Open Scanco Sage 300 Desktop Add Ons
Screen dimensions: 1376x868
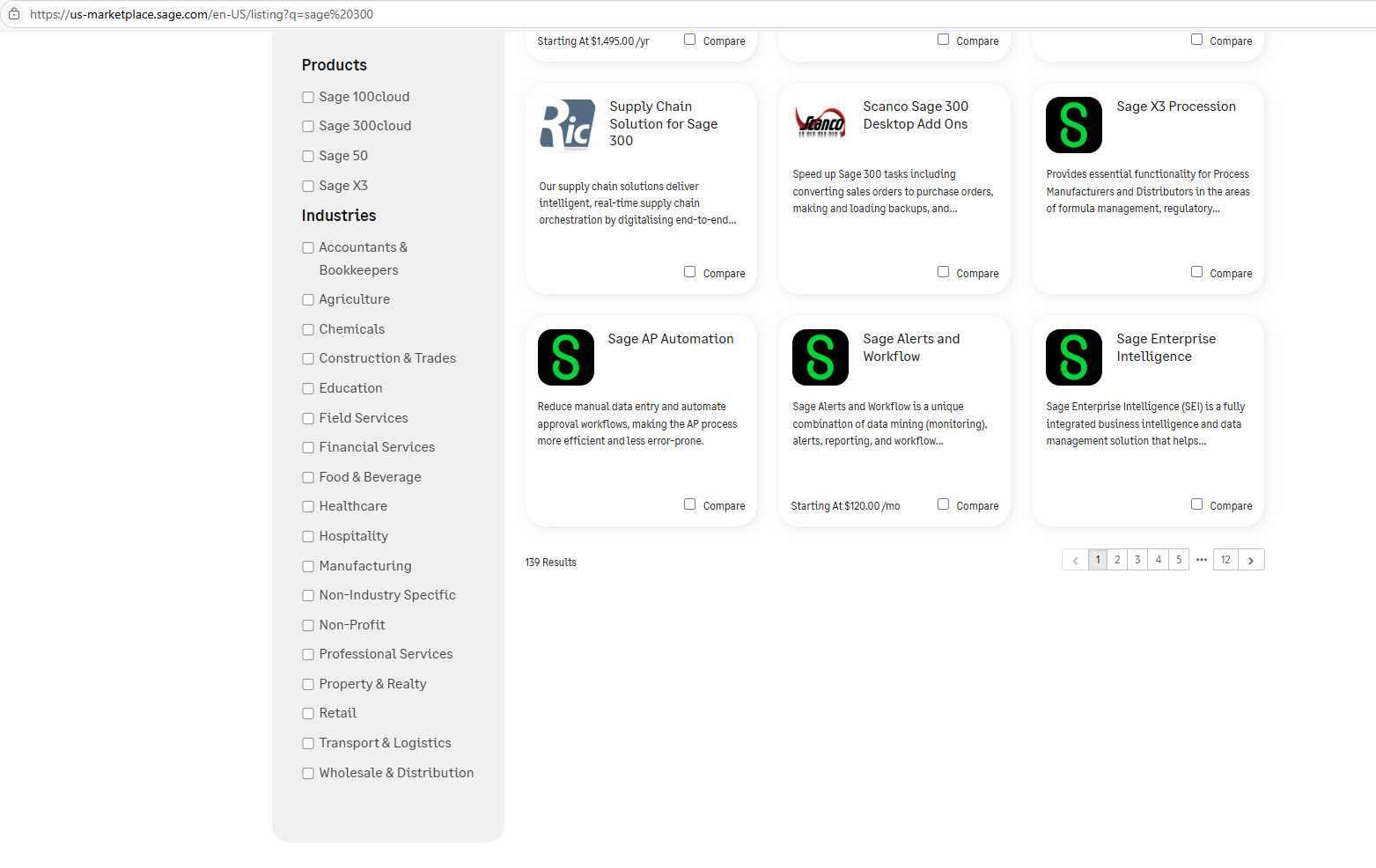(916, 115)
